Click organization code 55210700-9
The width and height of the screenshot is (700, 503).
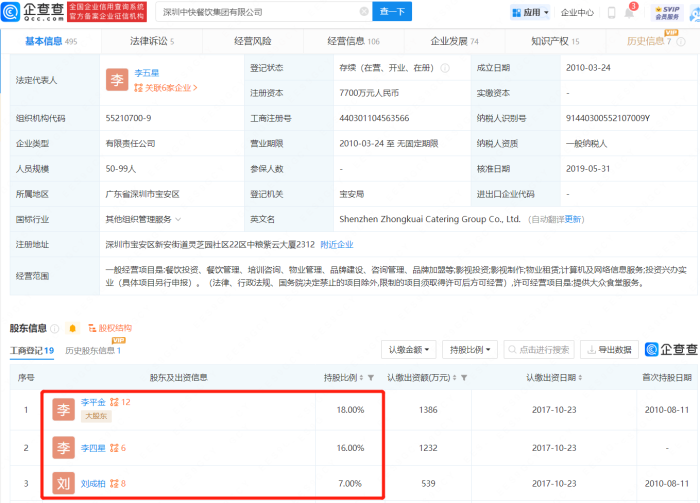(128, 118)
